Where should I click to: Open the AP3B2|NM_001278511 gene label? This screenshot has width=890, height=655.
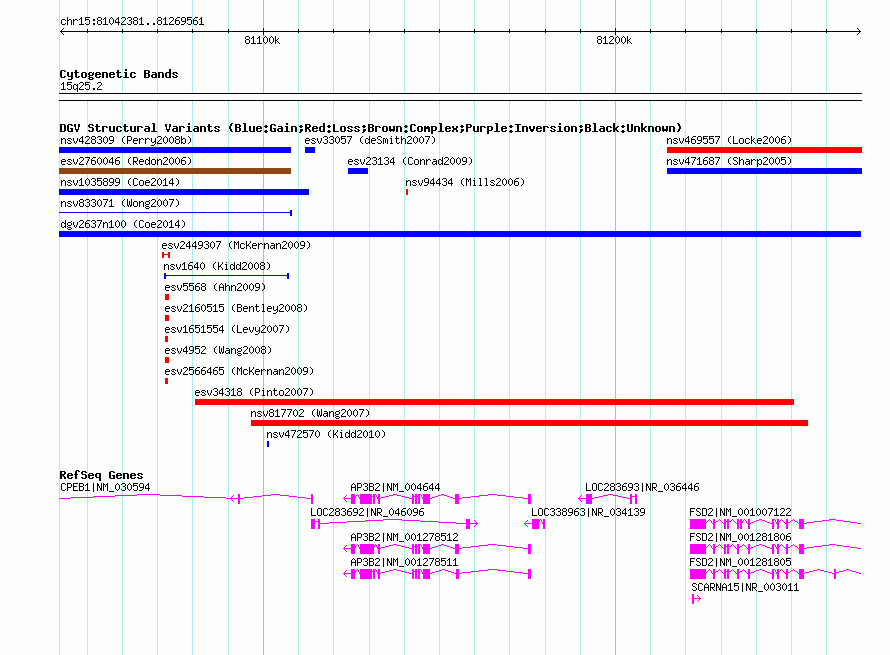pos(404,562)
